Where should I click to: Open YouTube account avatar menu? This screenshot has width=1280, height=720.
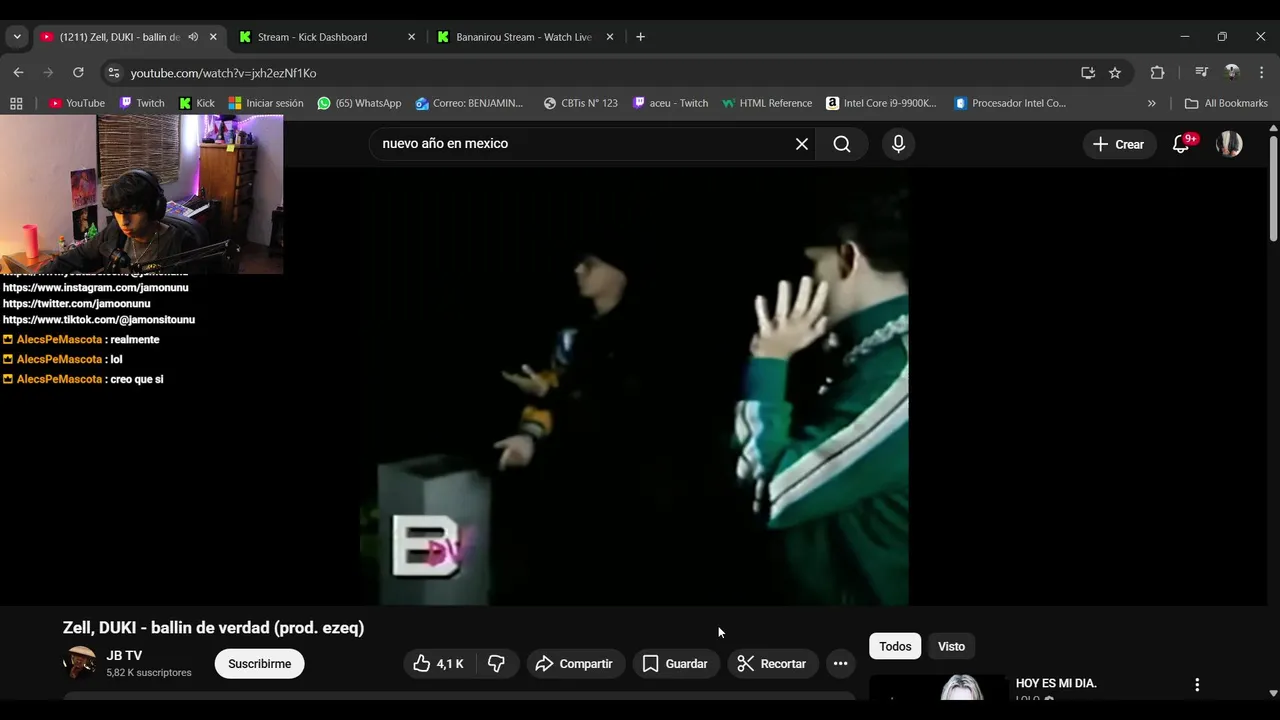[1229, 144]
